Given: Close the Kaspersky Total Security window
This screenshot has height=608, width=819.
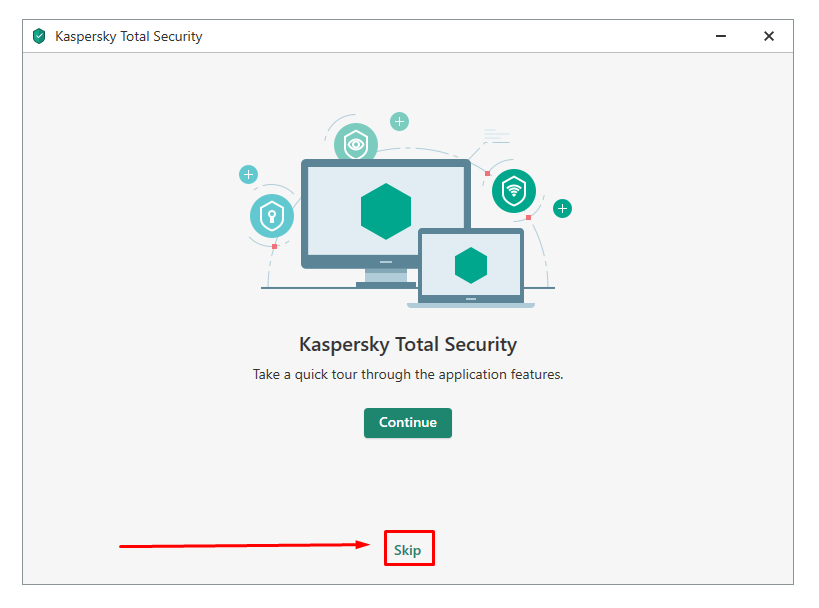Looking at the screenshot, I should pyautogui.click(x=769, y=36).
